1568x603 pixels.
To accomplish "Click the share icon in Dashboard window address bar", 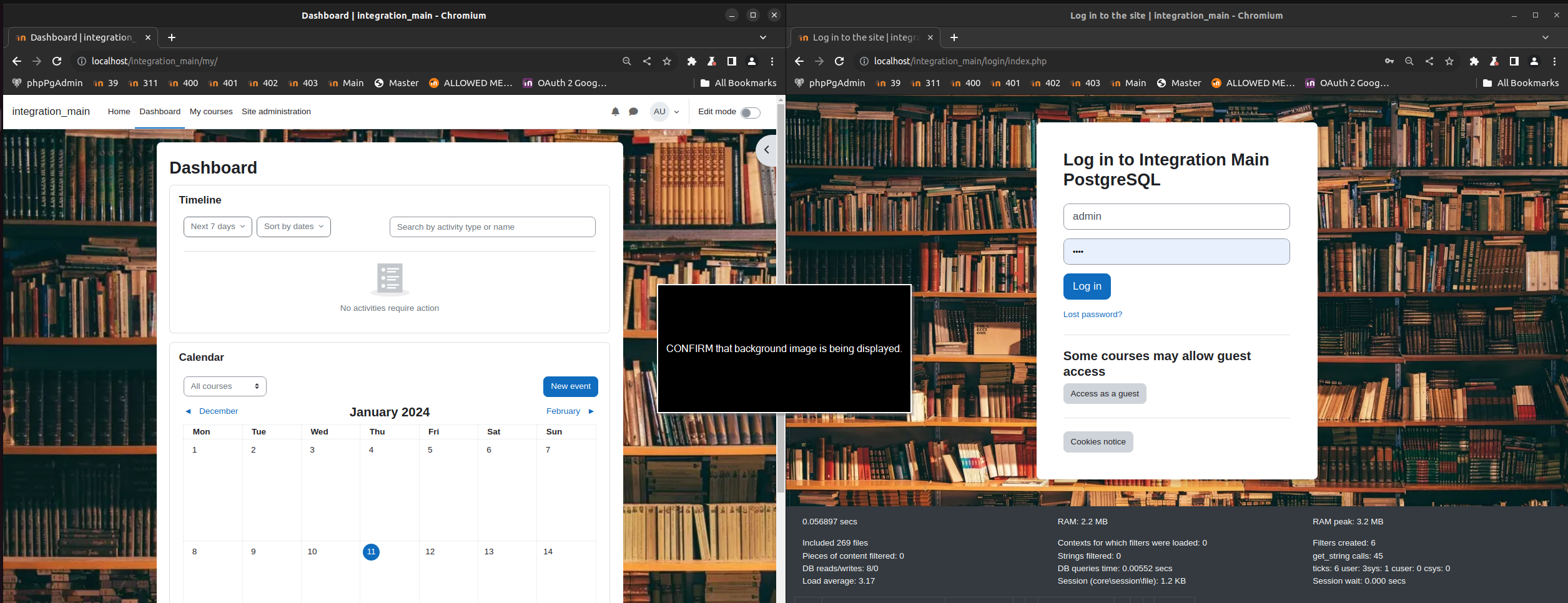I will click(647, 61).
